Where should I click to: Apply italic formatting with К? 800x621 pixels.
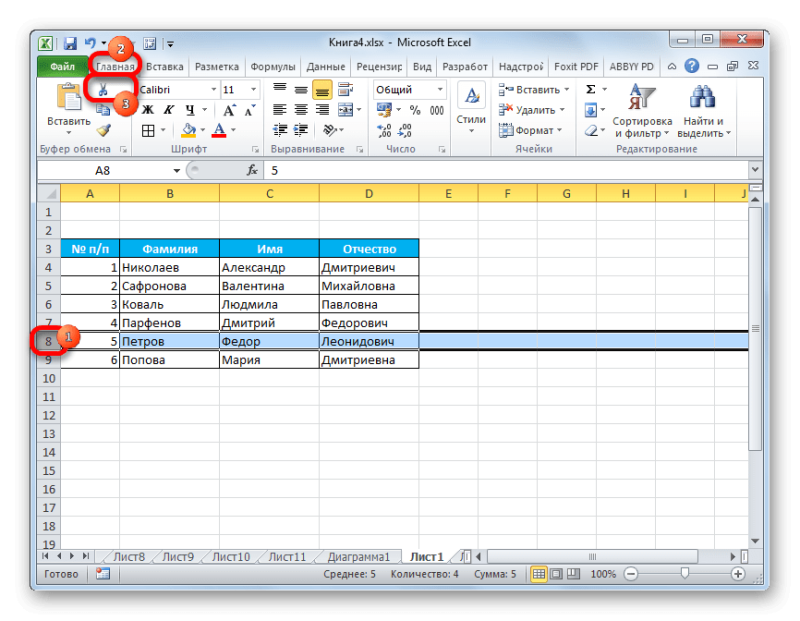168,110
